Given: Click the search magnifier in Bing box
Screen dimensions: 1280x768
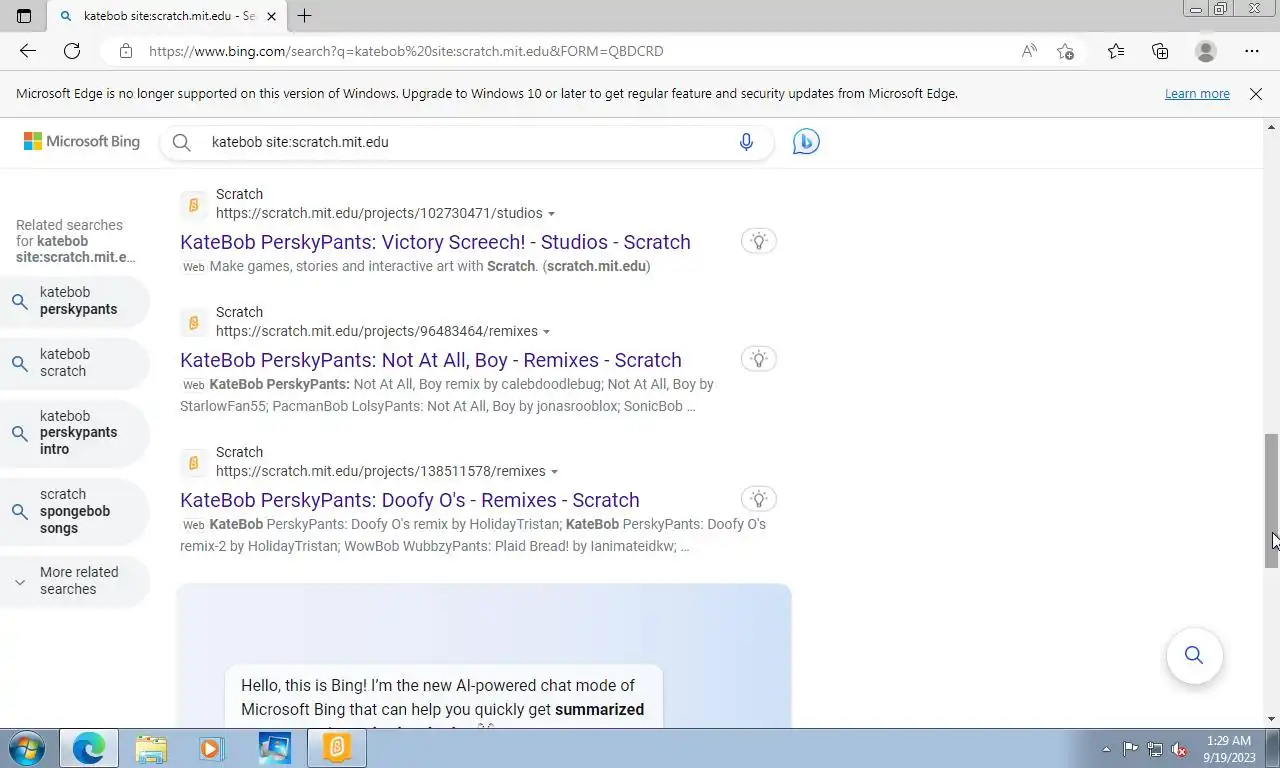Looking at the screenshot, I should coord(181,142).
